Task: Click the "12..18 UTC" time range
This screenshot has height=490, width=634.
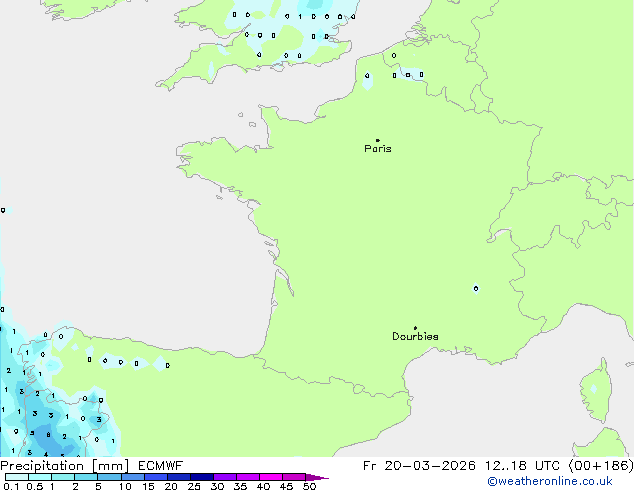Action: (x=523, y=466)
